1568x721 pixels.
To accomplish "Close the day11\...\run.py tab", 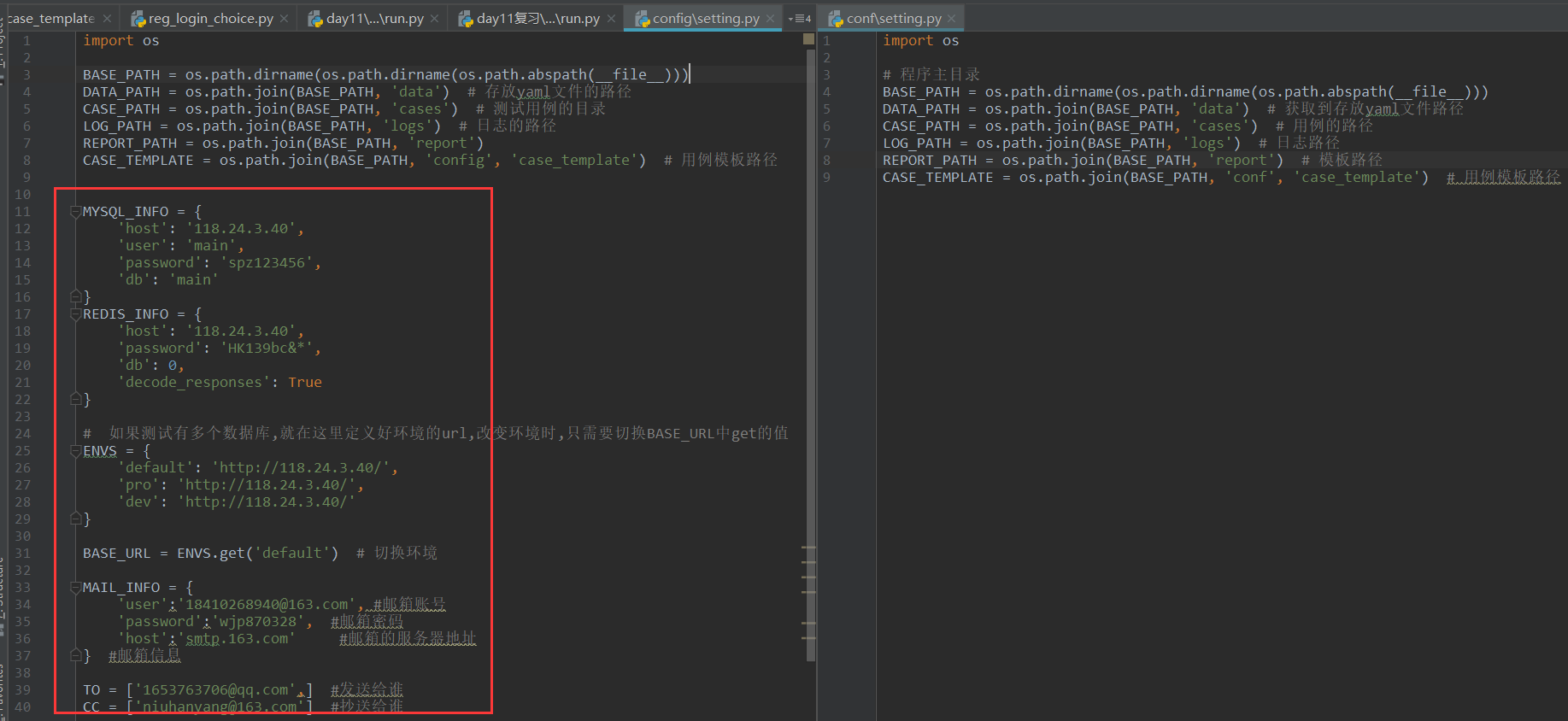I will [435, 19].
